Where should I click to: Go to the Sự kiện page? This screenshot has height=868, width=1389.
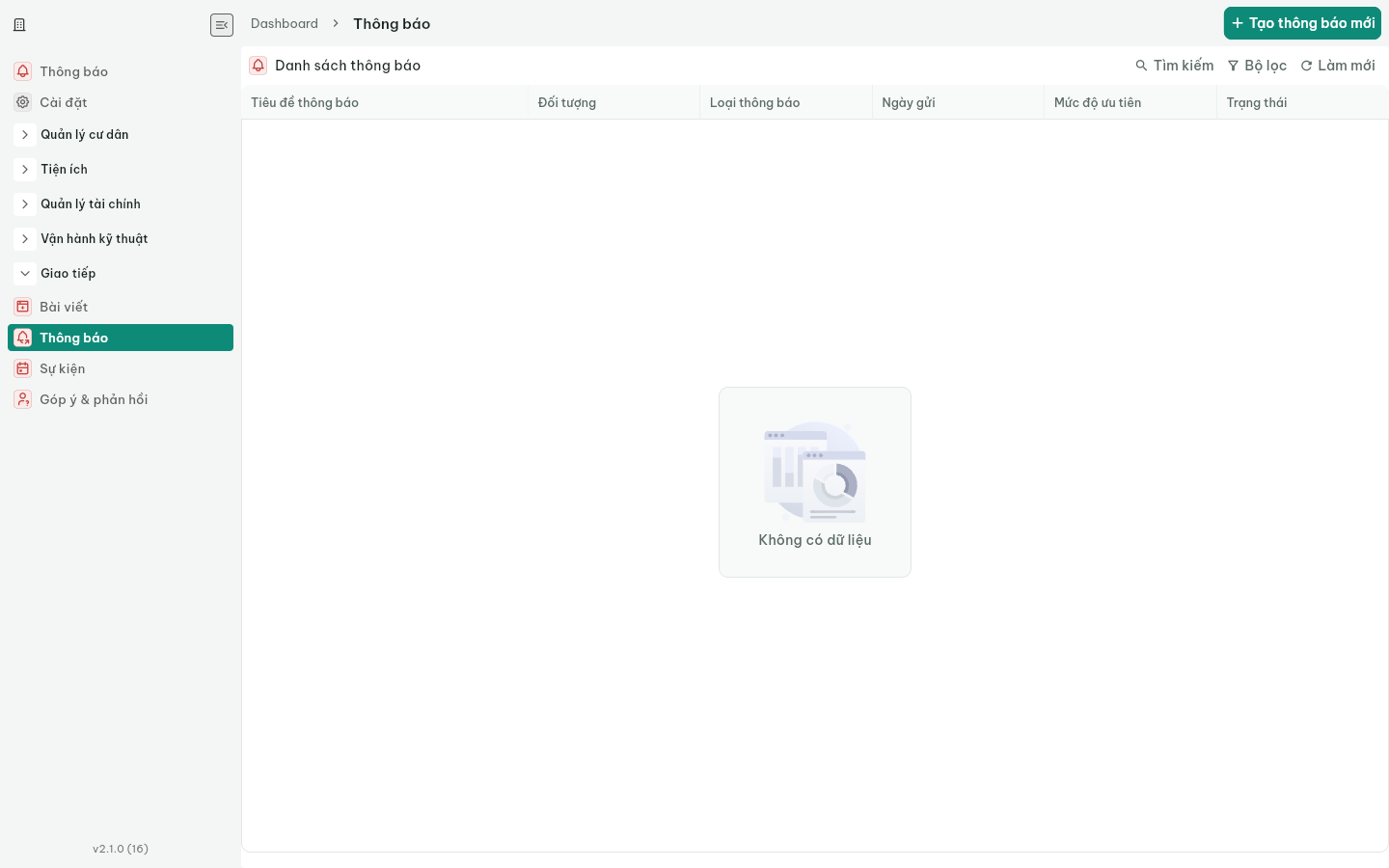tap(121, 368)
